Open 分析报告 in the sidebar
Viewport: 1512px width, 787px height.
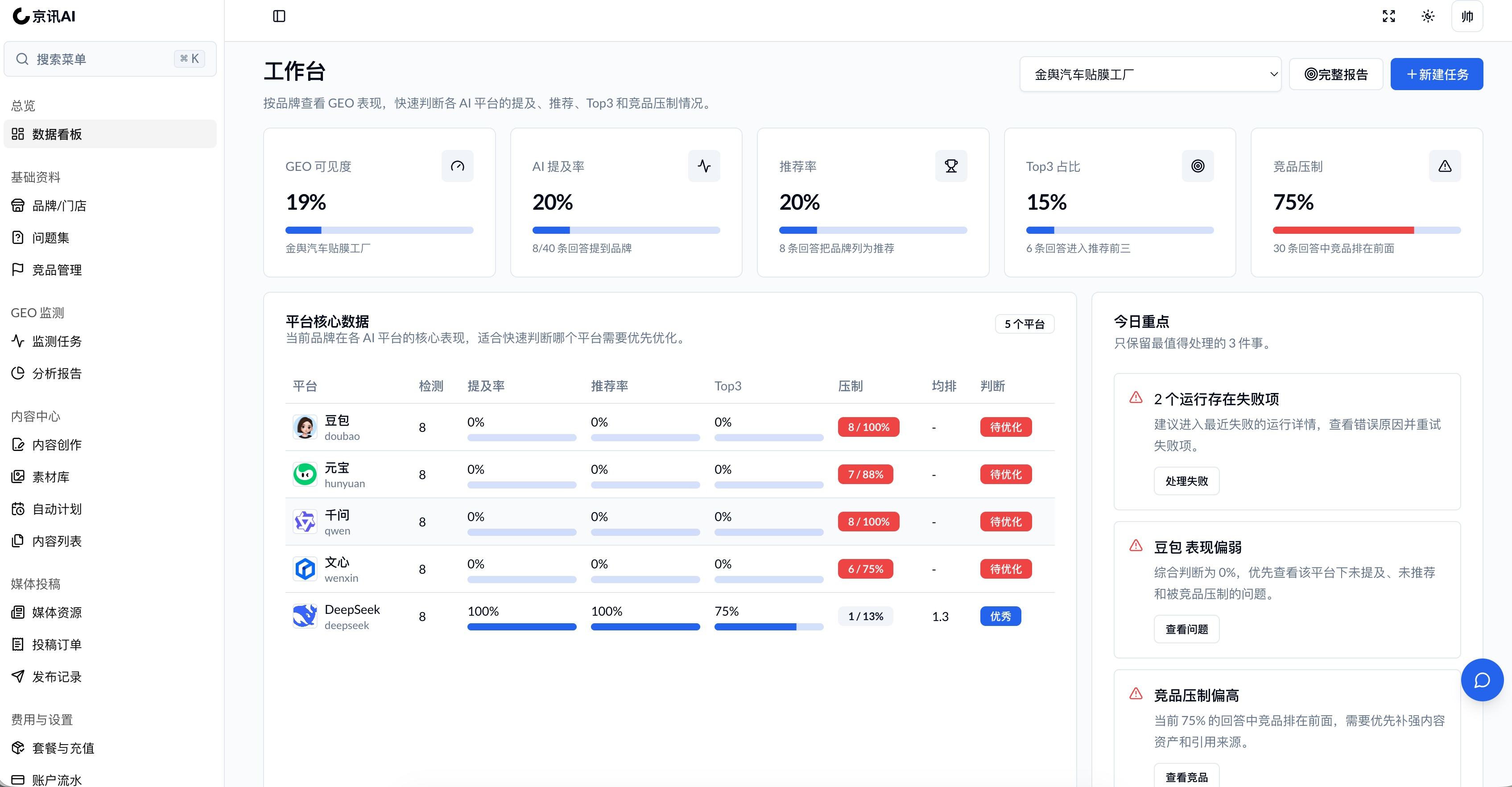click(x=110, y=373)
